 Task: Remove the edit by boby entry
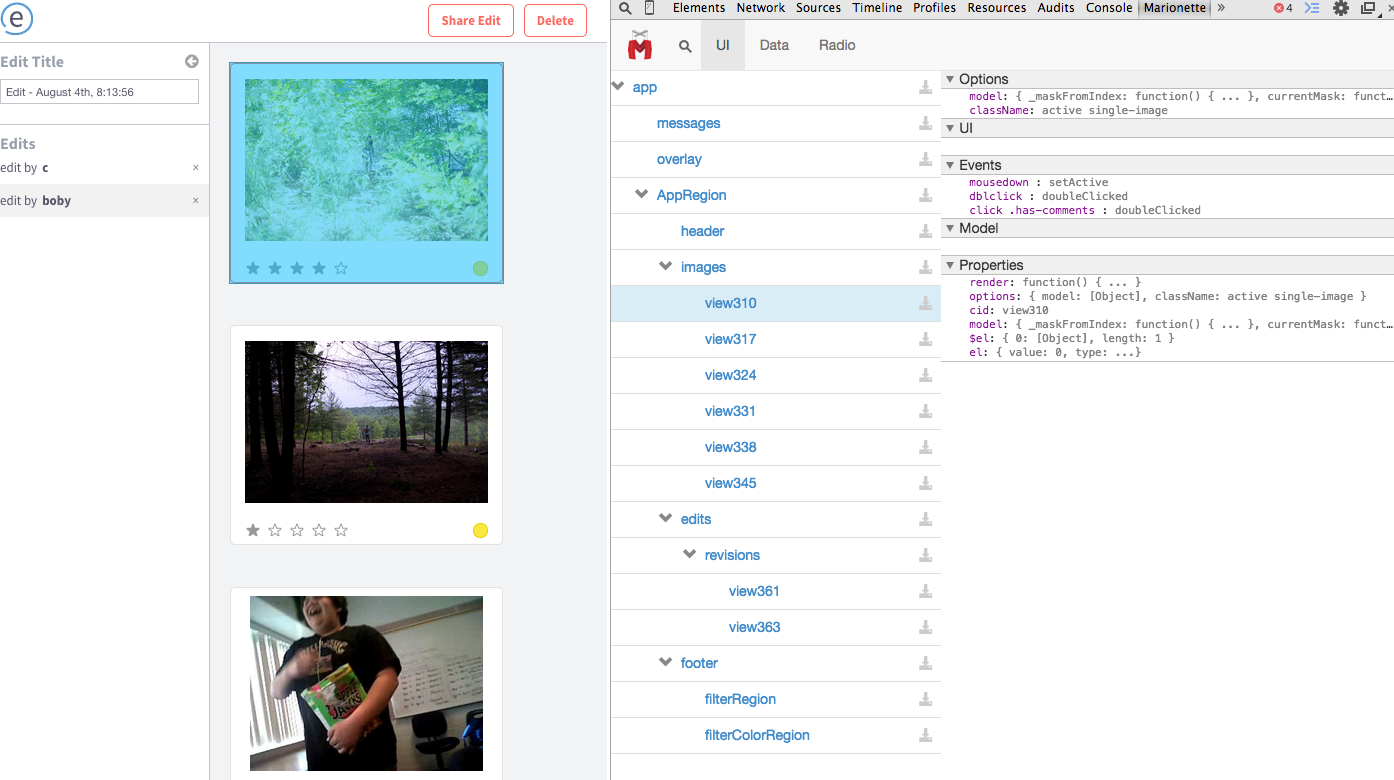(196, 201)
